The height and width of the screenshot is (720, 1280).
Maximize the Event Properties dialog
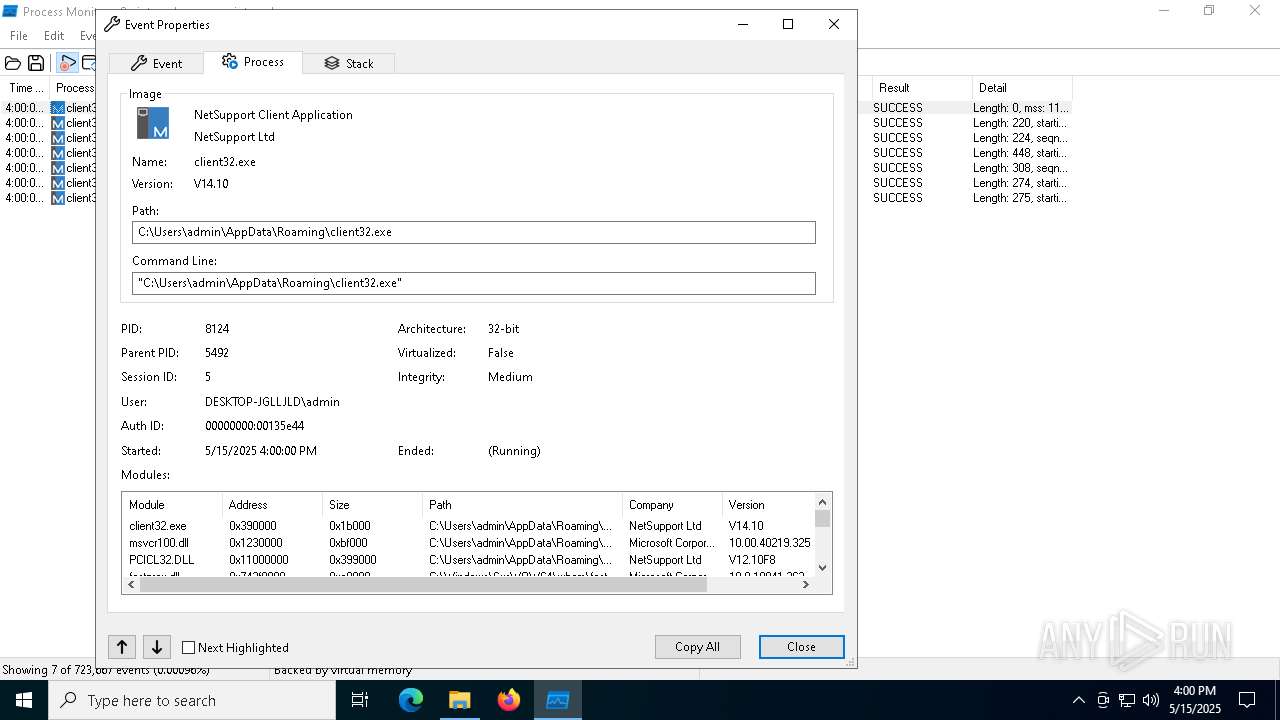(788, 24)
